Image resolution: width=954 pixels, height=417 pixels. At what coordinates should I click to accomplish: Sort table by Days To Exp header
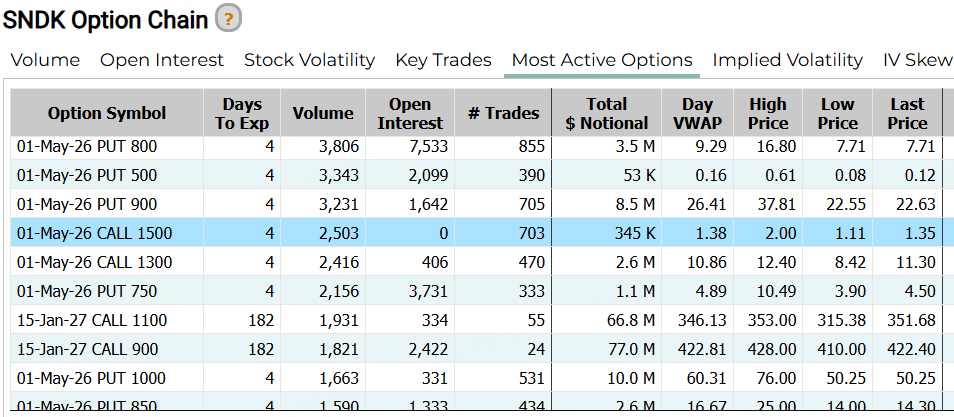pyautogui.click(x=242, y=113)
